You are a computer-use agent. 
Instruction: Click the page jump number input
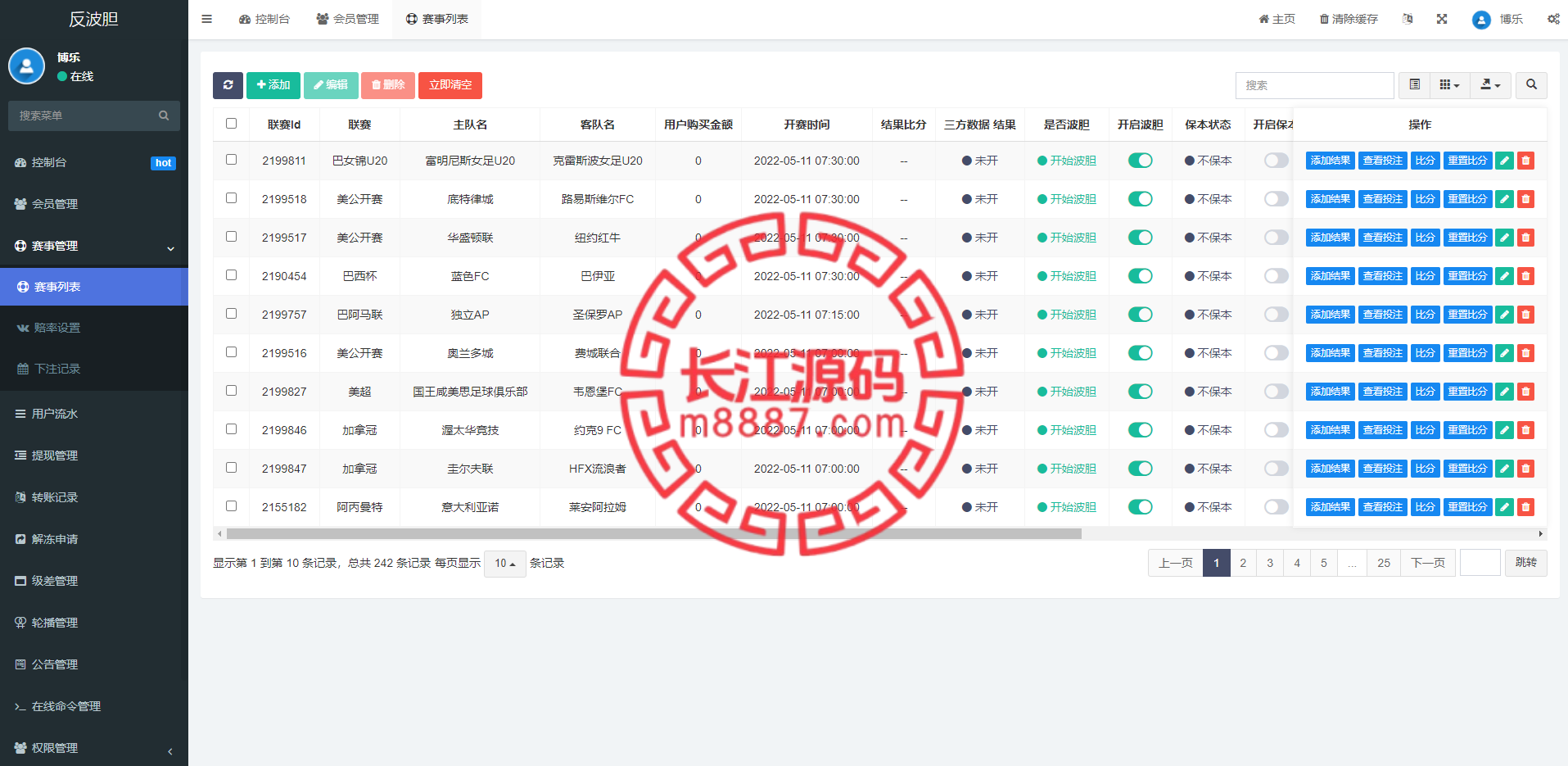[1480, 563]
